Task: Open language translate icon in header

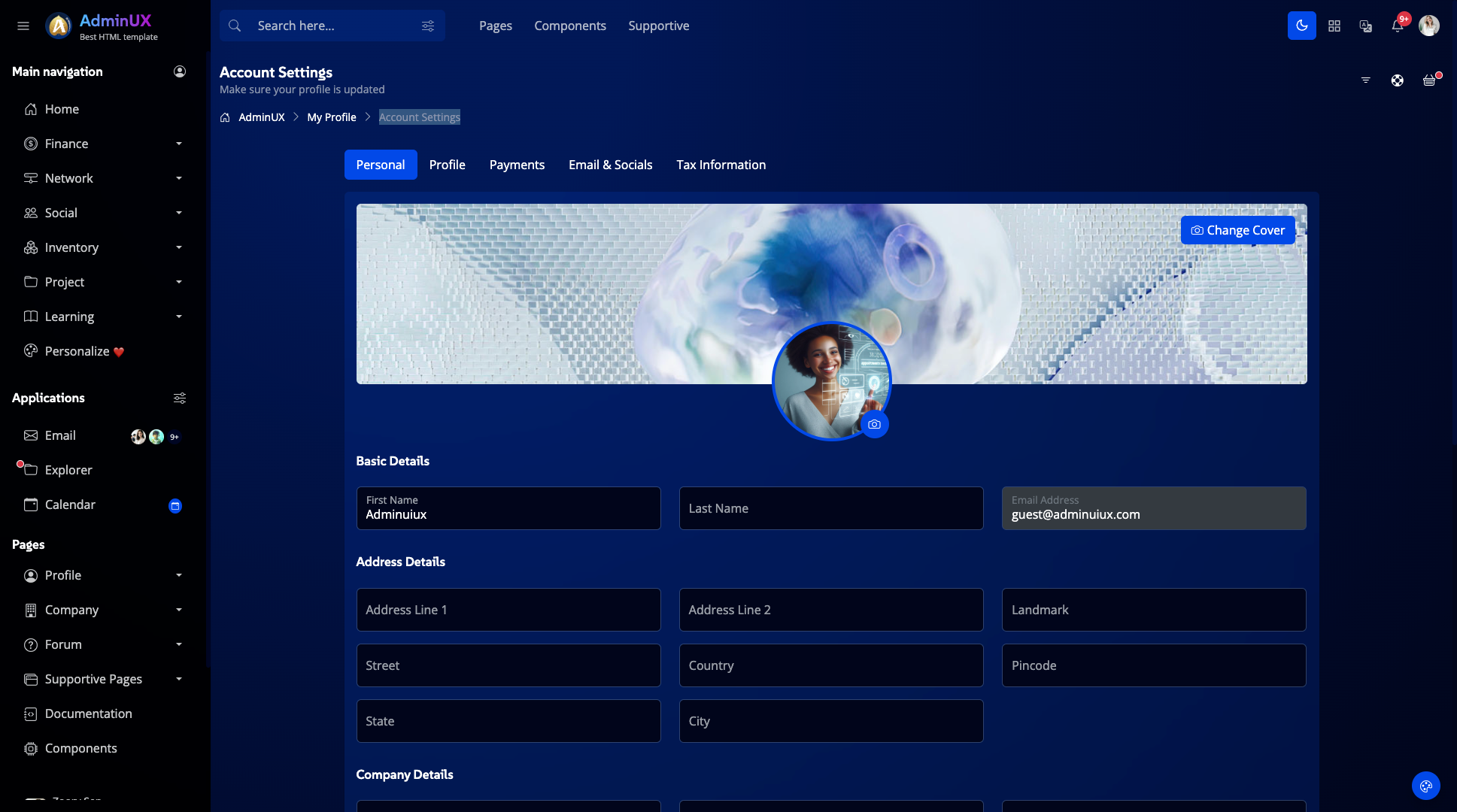Action: pyautogui.click(x=1366, y=26)
